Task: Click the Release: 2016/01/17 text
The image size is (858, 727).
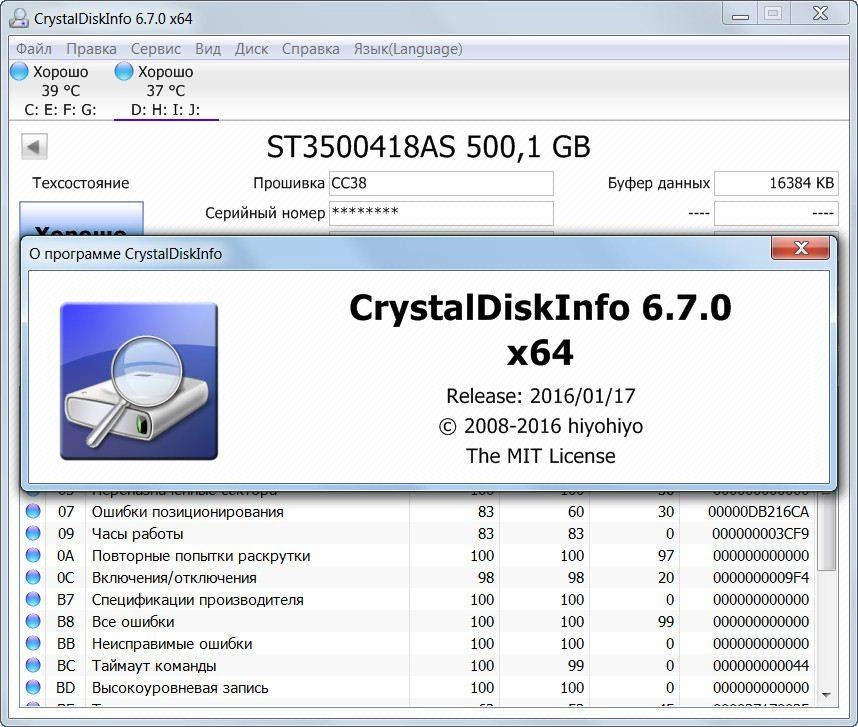Action: (541, 396)
